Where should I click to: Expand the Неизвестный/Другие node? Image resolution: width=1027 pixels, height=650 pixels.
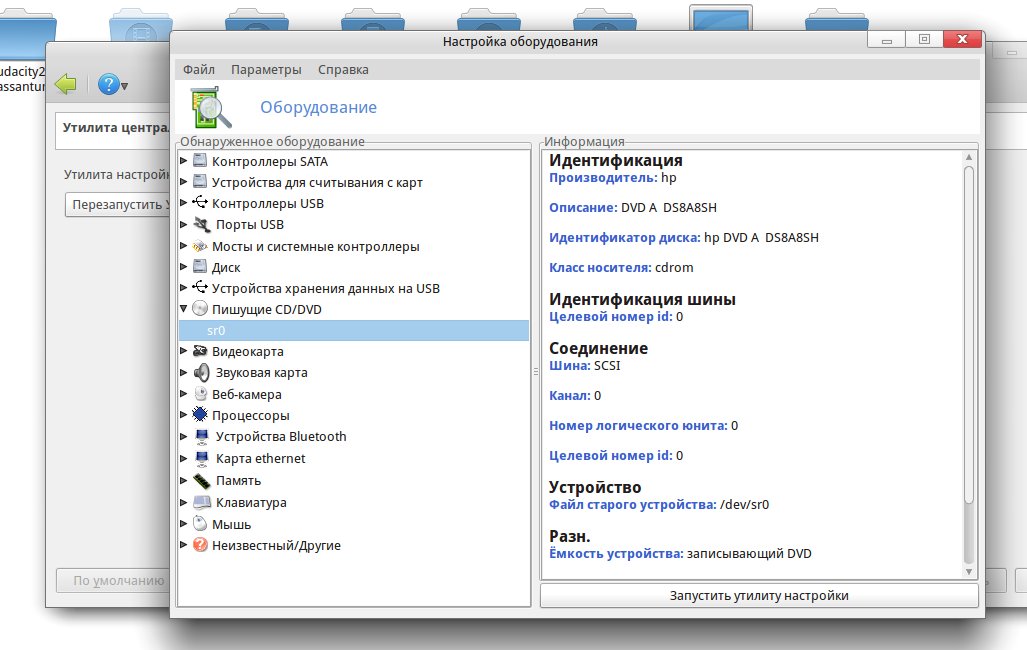[x=183, y=545]
